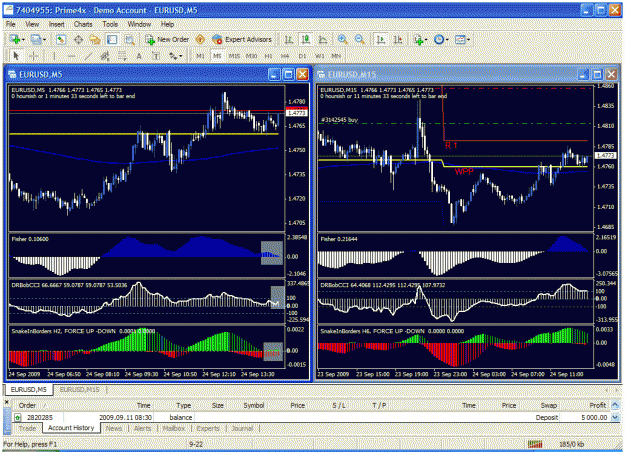
Task: Open the Charts menu
Action: 83,24
